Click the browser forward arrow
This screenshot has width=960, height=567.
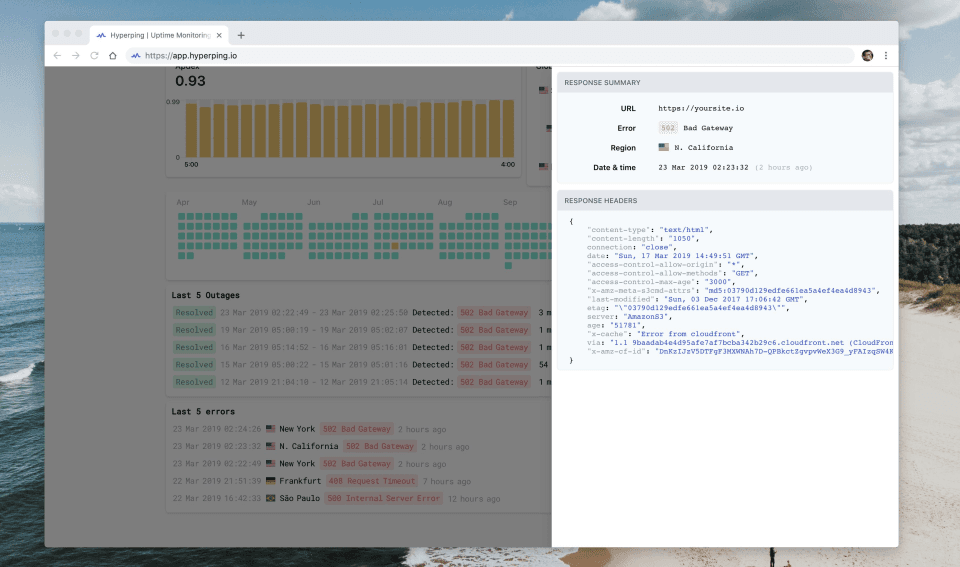coord(75,56)
